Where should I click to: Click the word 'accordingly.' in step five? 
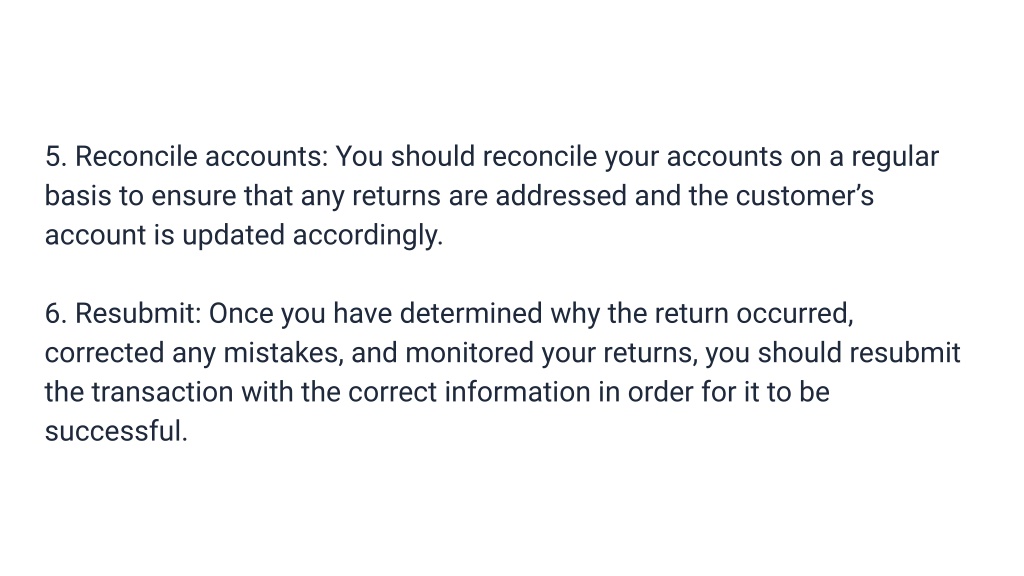[x=368, y=236]
